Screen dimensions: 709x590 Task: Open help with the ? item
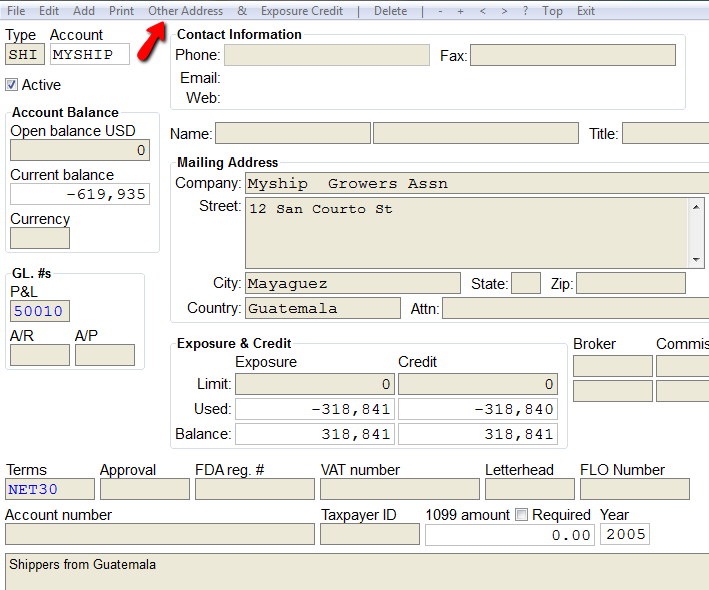[525, 11]
